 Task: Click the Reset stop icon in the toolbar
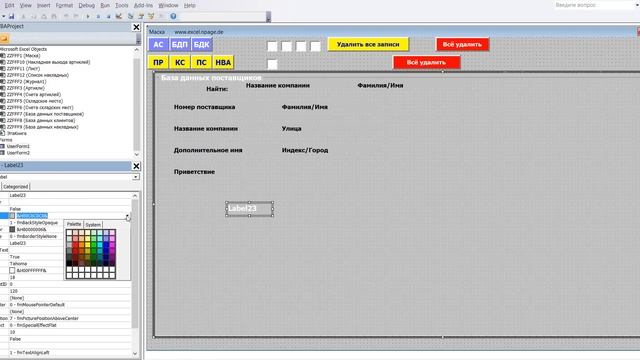pos(109,16)
